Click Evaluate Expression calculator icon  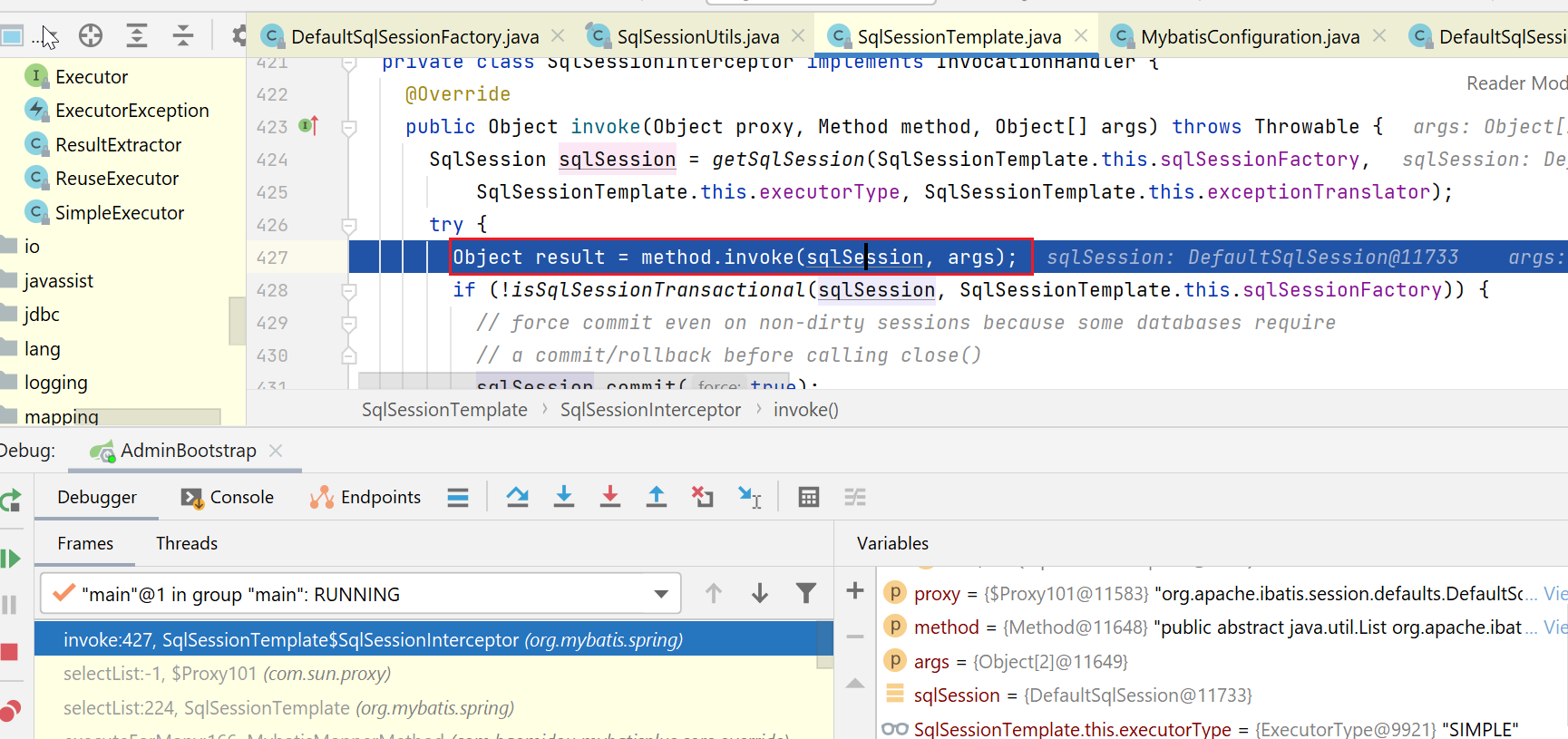[x=809, y=497]
